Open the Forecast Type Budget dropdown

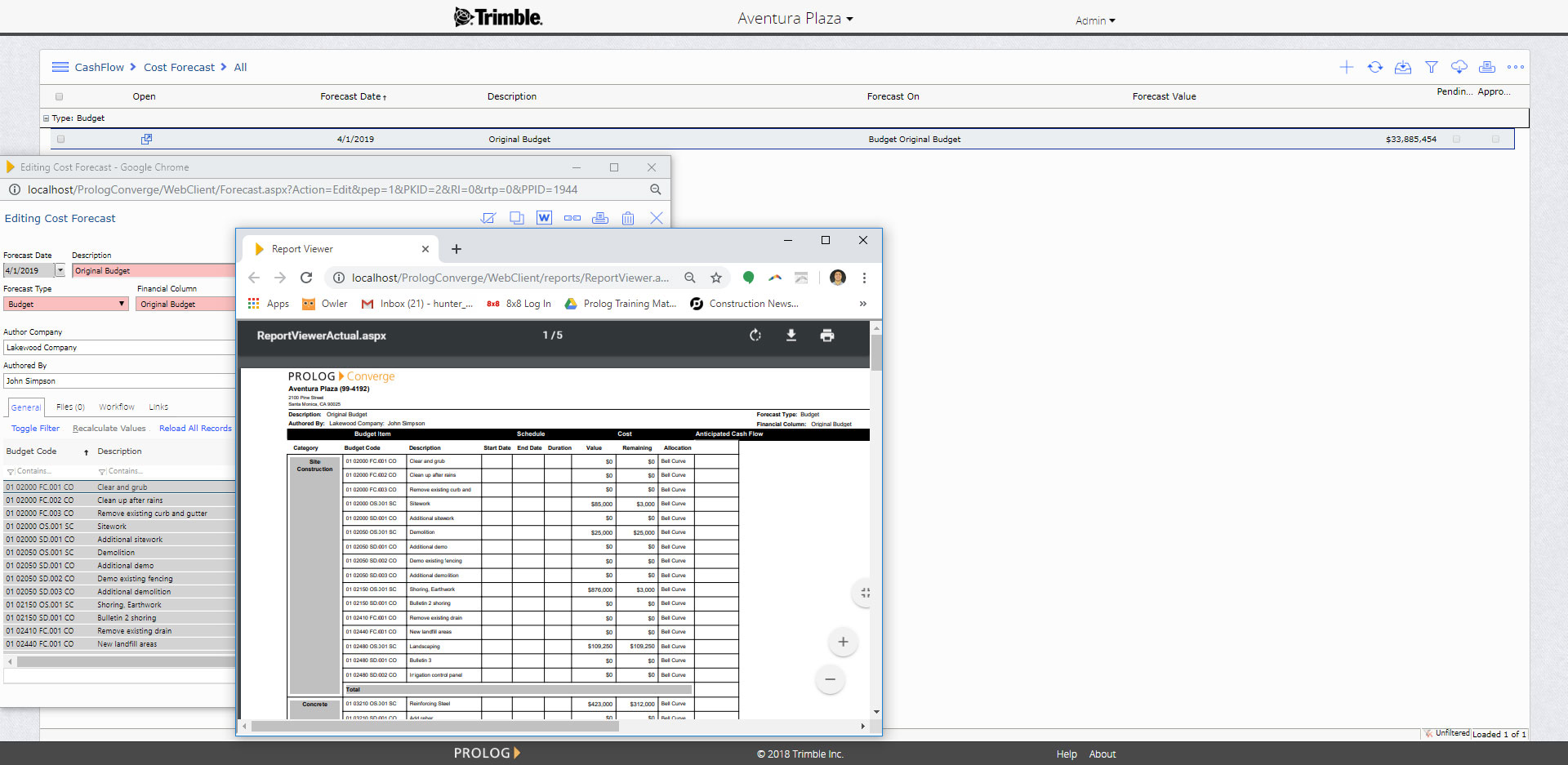(x=66, y=304)
